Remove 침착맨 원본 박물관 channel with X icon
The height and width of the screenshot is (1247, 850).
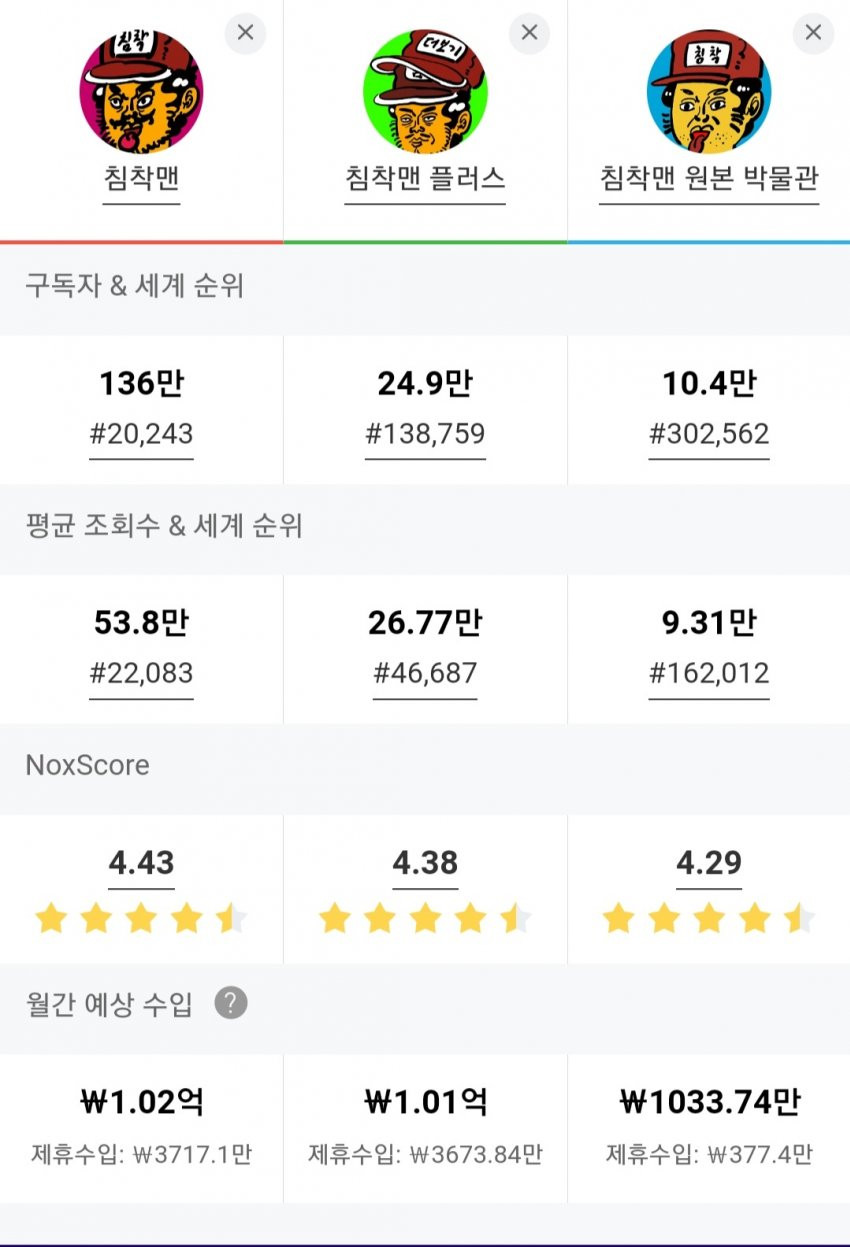tap(813, 33)
